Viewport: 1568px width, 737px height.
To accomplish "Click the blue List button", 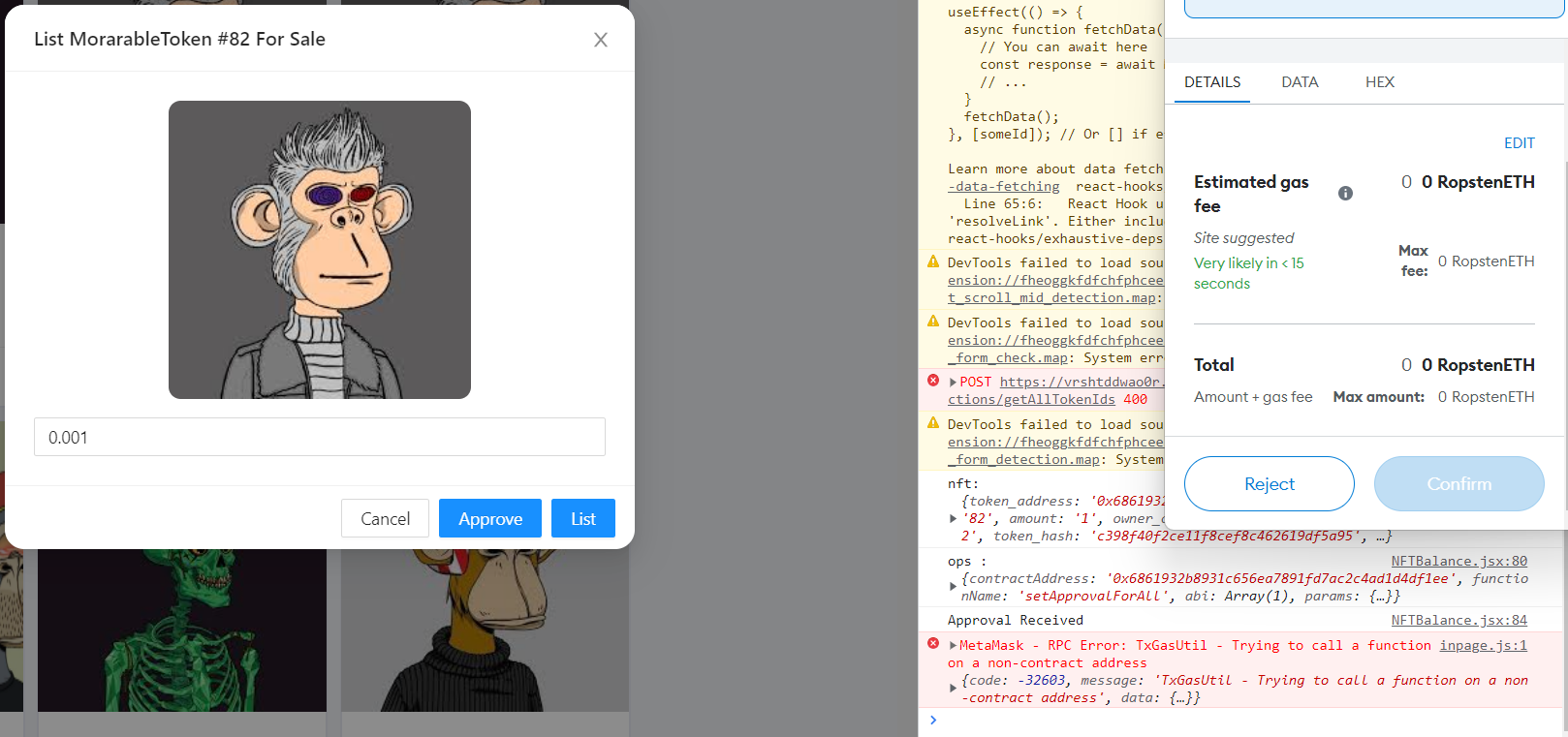I will (x=583, y=518).
